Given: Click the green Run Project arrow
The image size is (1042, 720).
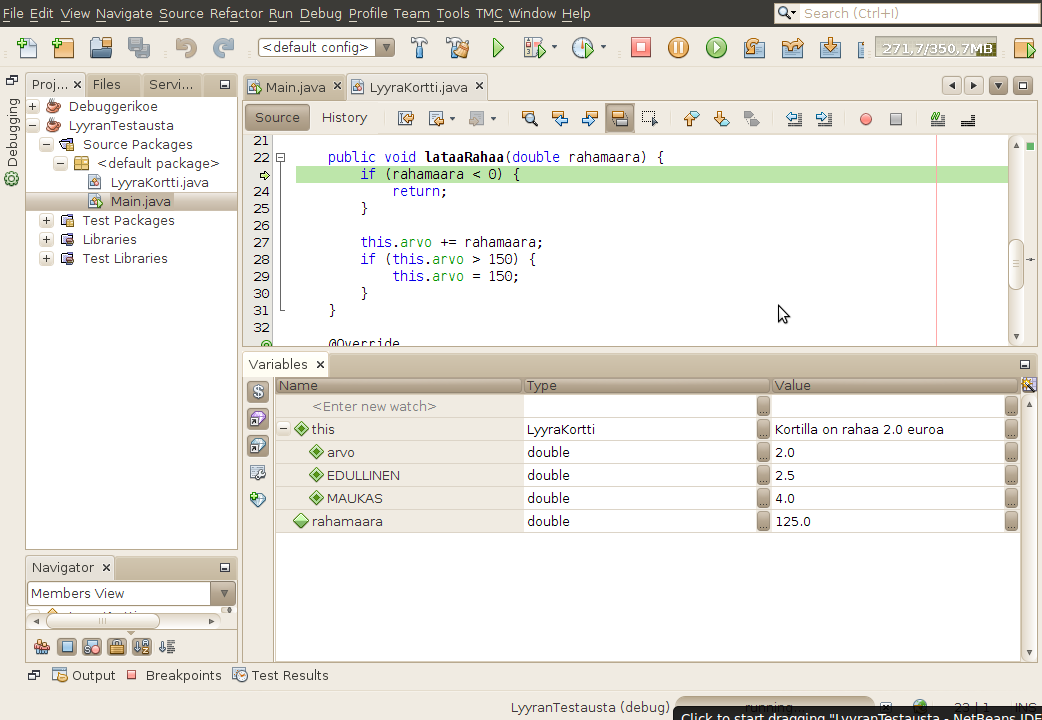Looking at the screenshot, I should [498, 47].
